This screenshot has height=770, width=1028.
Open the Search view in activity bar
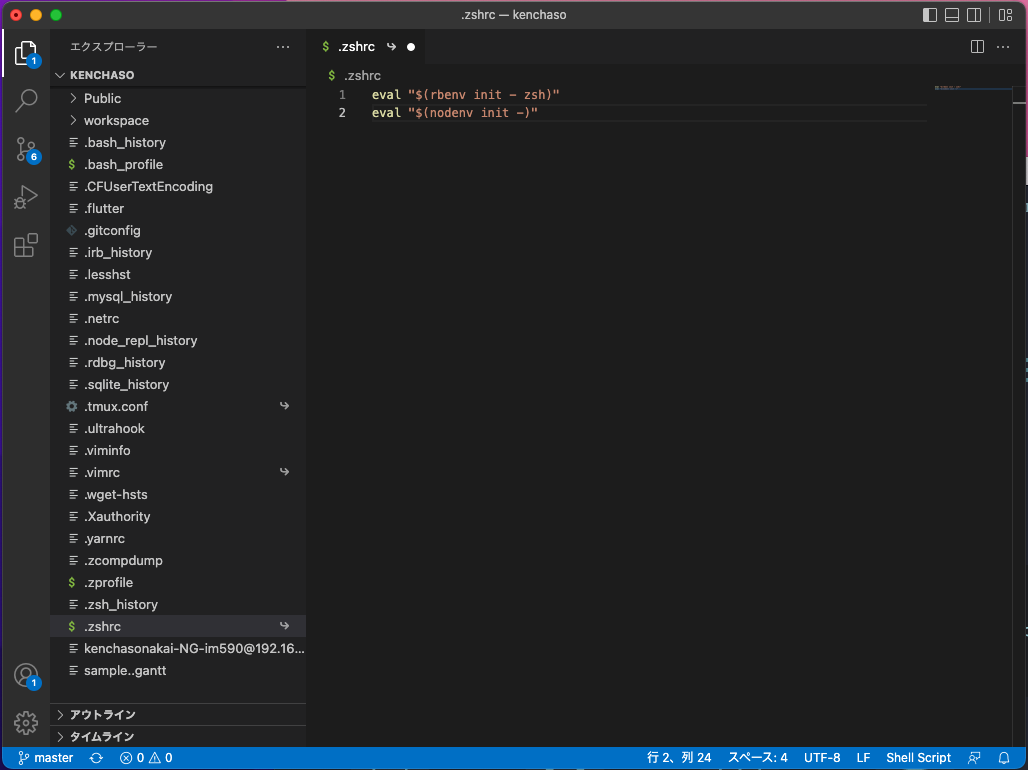[x=26, y=100]
